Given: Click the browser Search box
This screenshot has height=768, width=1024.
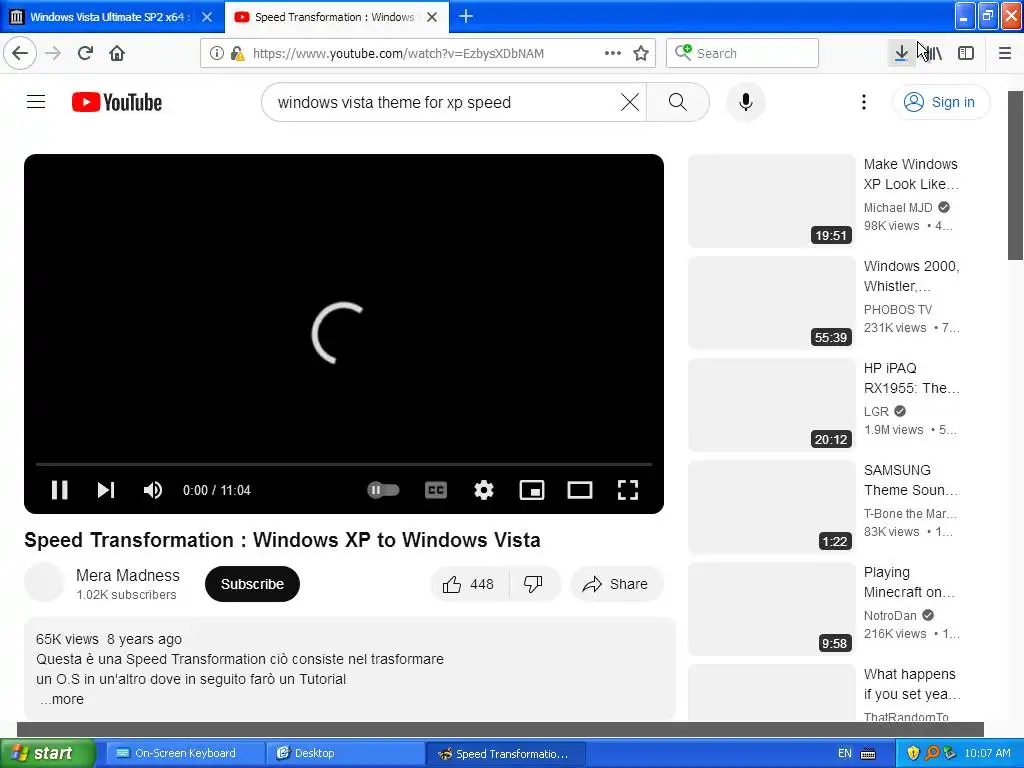Looking at the screenshot, I should tap(743, 53).
